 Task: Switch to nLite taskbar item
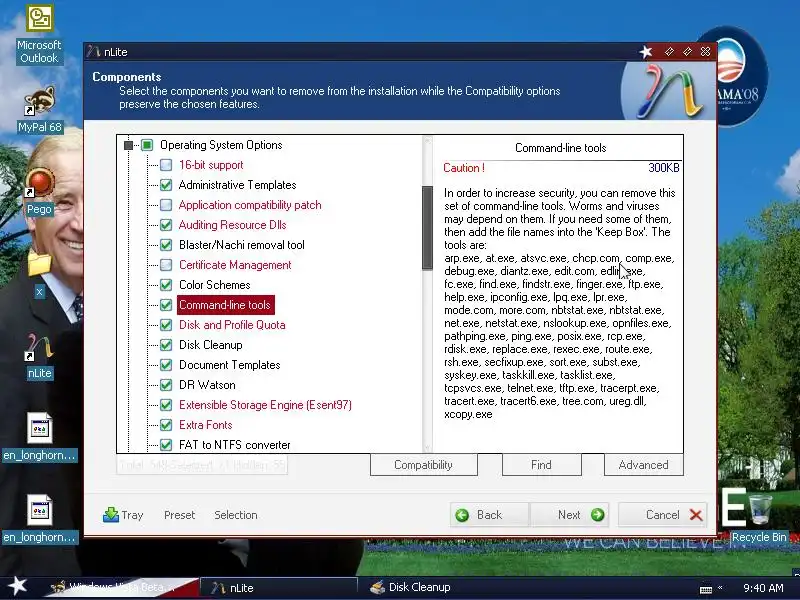click(278, 588)
